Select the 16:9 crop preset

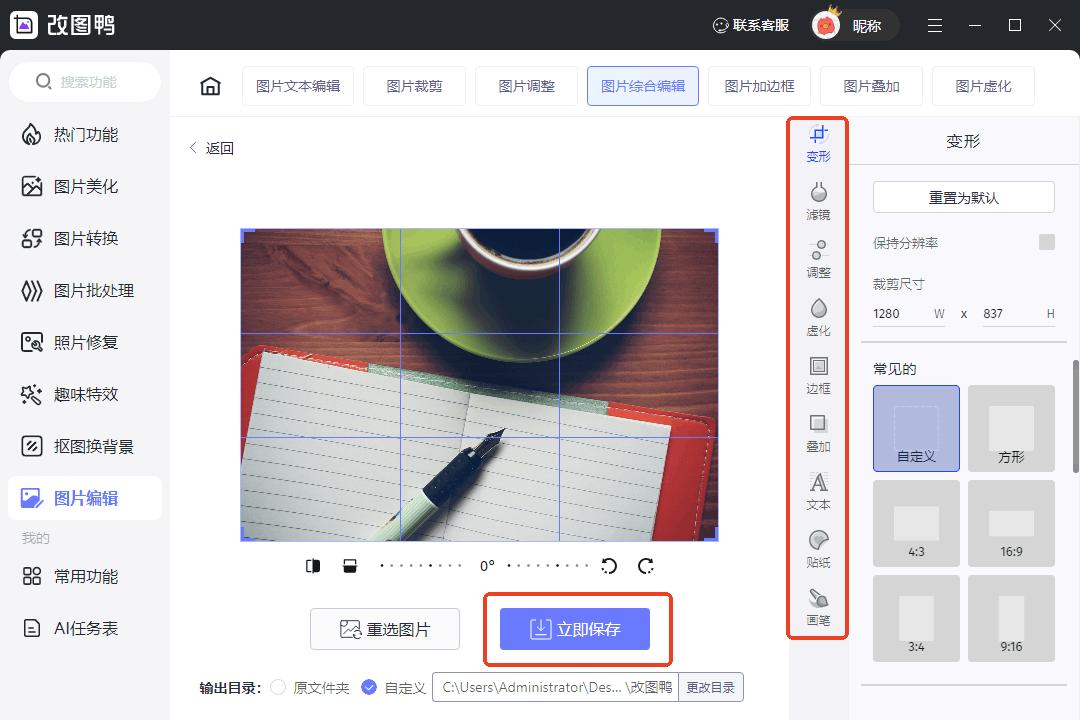1011,522
